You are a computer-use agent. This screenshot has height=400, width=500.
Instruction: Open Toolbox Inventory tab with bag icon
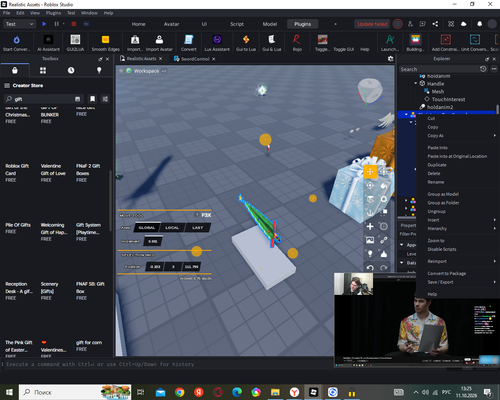(15, 70)
